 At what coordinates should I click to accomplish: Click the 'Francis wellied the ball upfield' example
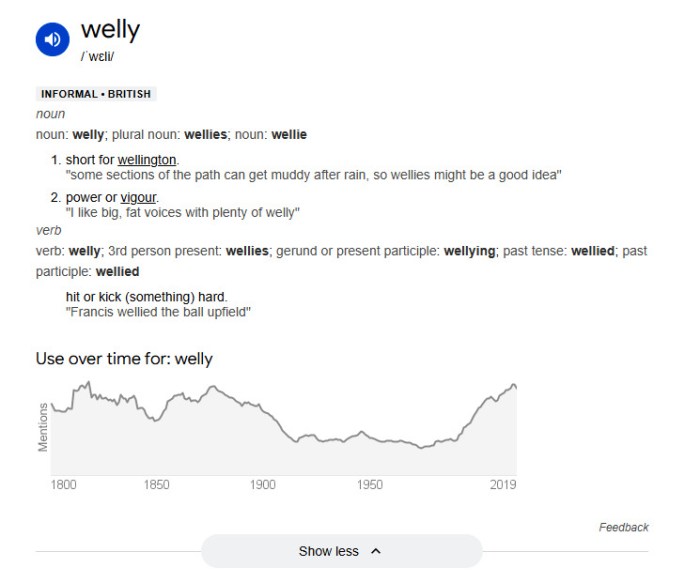[158, 312]
